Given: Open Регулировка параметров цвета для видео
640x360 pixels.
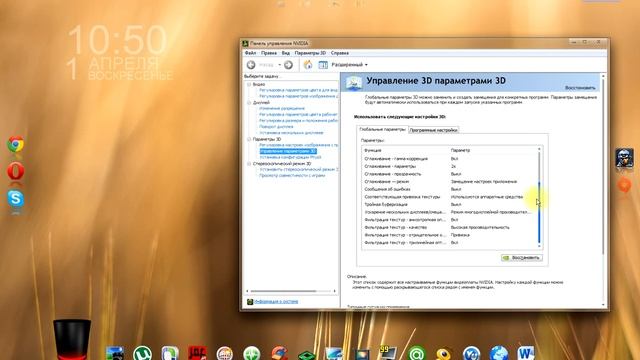Looking at the screenshot, I should point(299,90).
